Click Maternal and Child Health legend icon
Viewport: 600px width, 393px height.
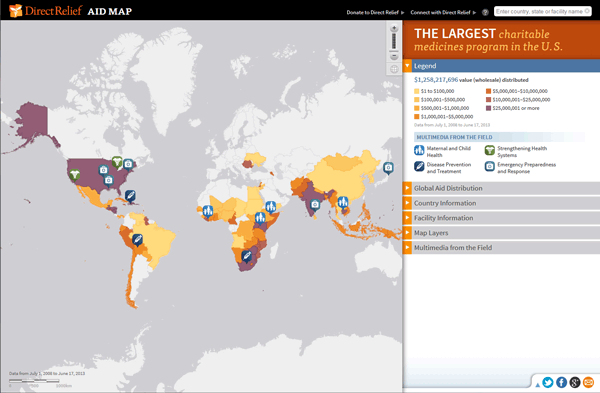coord(419,150)
